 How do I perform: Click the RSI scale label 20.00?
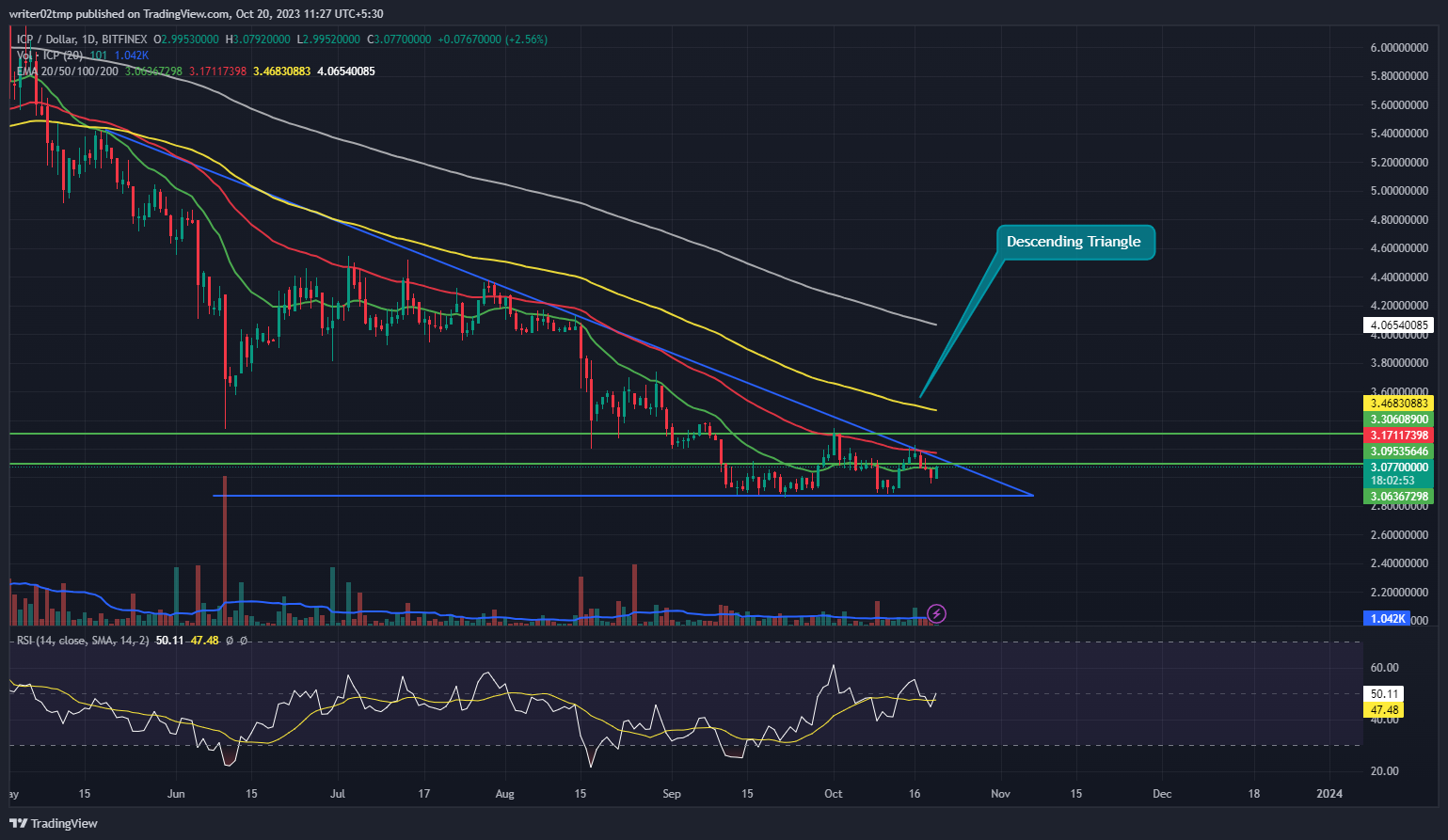point(1383,771)
